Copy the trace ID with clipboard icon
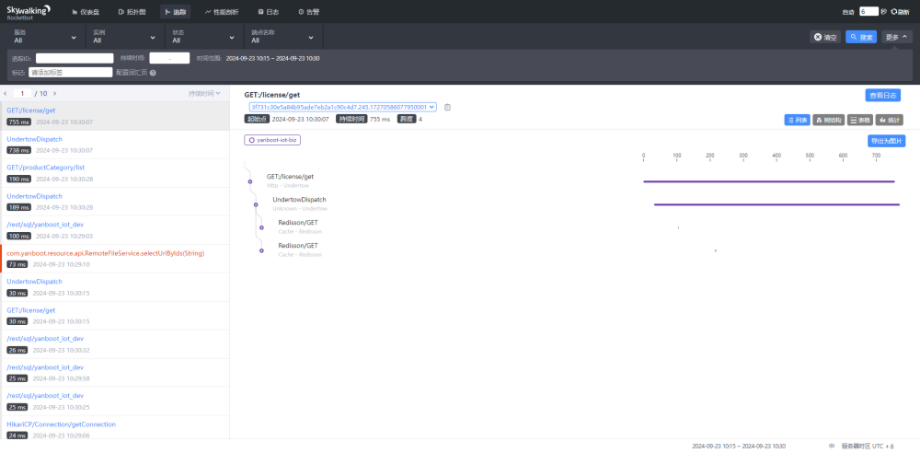This screenshot has width=920, height=453. [447, 107]
